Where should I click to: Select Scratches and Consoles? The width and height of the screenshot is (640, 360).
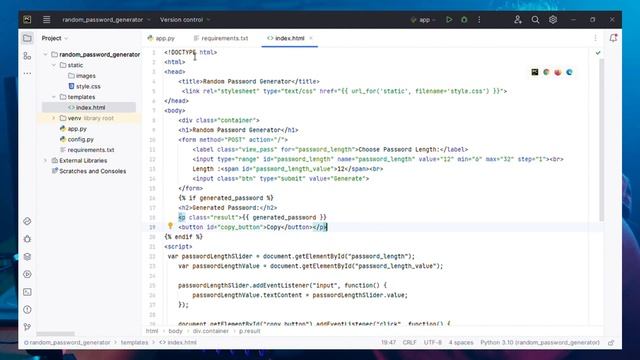click(89, 171)
